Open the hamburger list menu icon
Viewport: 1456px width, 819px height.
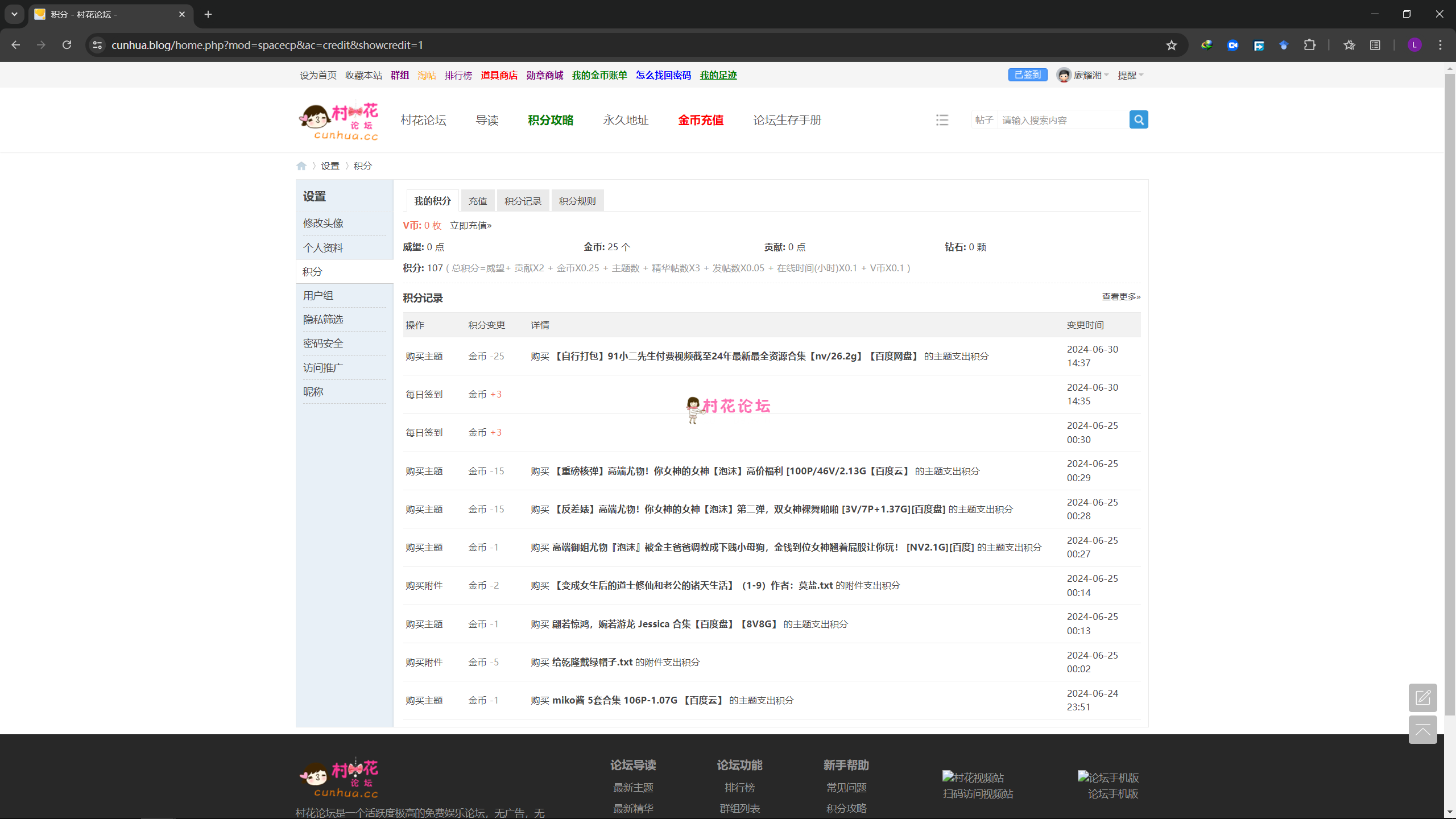point(942,120)
